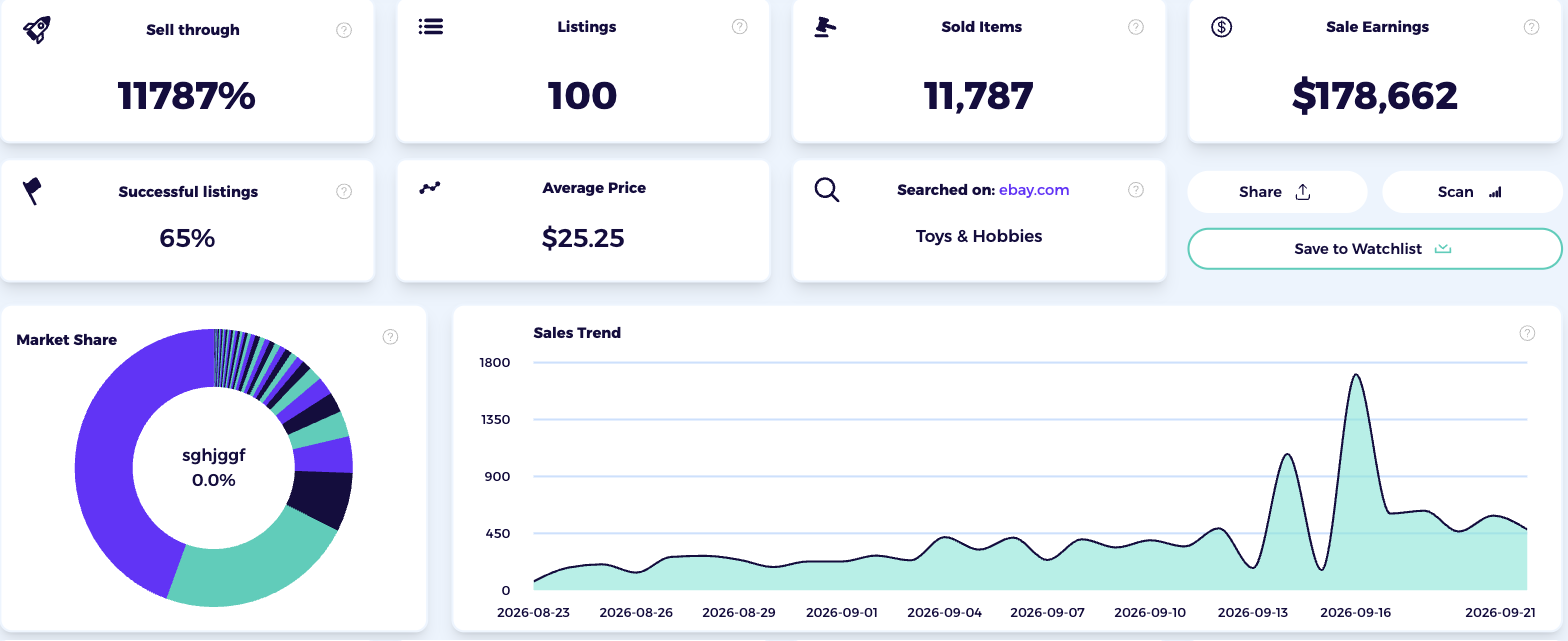The height and width of the screenshot is (641, 1568).
Task: Click the Toys & Hobbies category text
Action: tap(979, 236)
